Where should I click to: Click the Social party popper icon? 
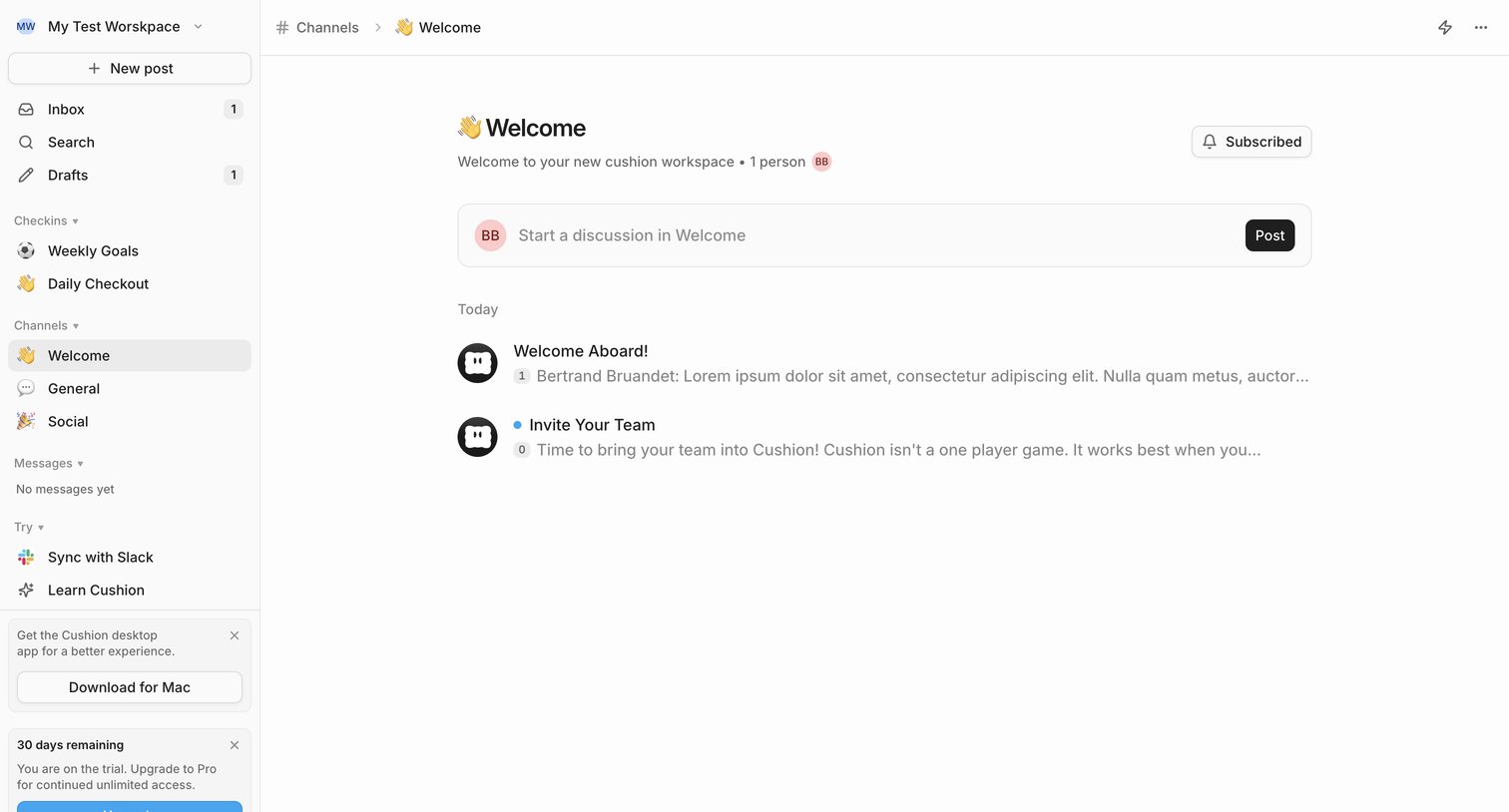(x=26, y=422)
